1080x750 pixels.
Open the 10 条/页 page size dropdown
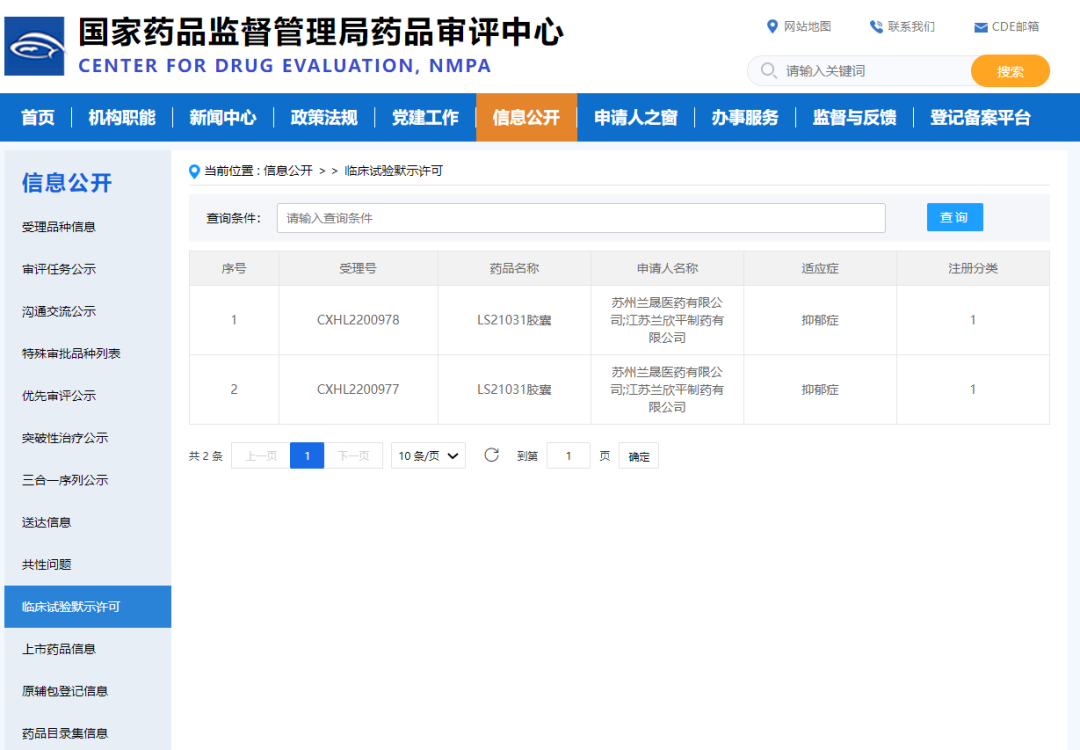pos(428,455)
